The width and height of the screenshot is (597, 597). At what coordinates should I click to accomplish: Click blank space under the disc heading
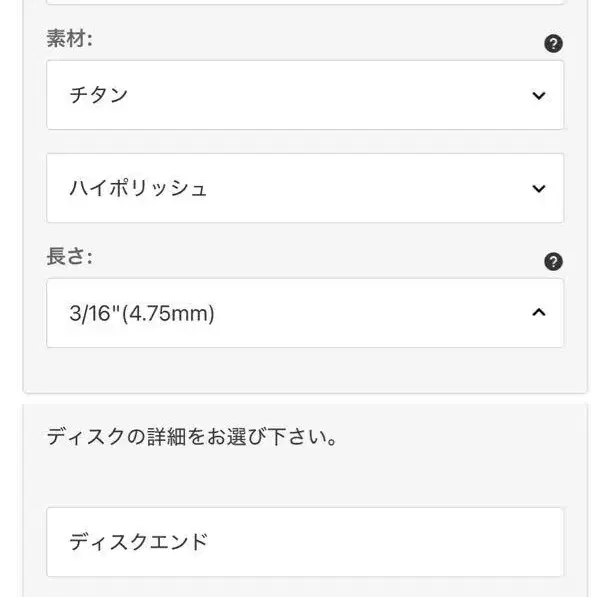305,478
